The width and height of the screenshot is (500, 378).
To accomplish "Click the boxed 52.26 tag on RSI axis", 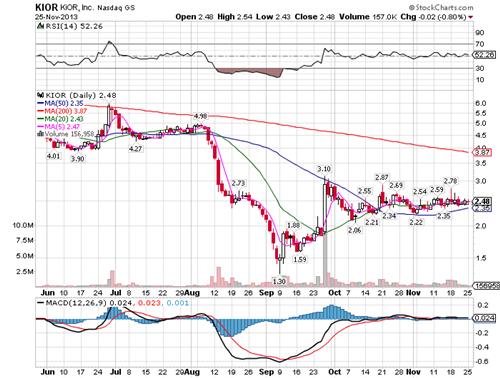I will click(x=485, y=55).
